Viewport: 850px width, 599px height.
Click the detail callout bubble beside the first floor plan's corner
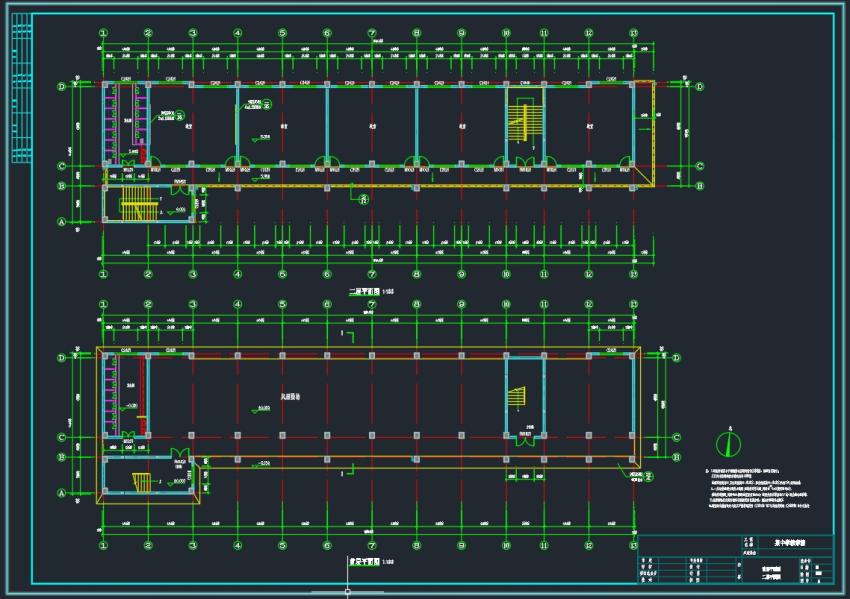[648, 476]
